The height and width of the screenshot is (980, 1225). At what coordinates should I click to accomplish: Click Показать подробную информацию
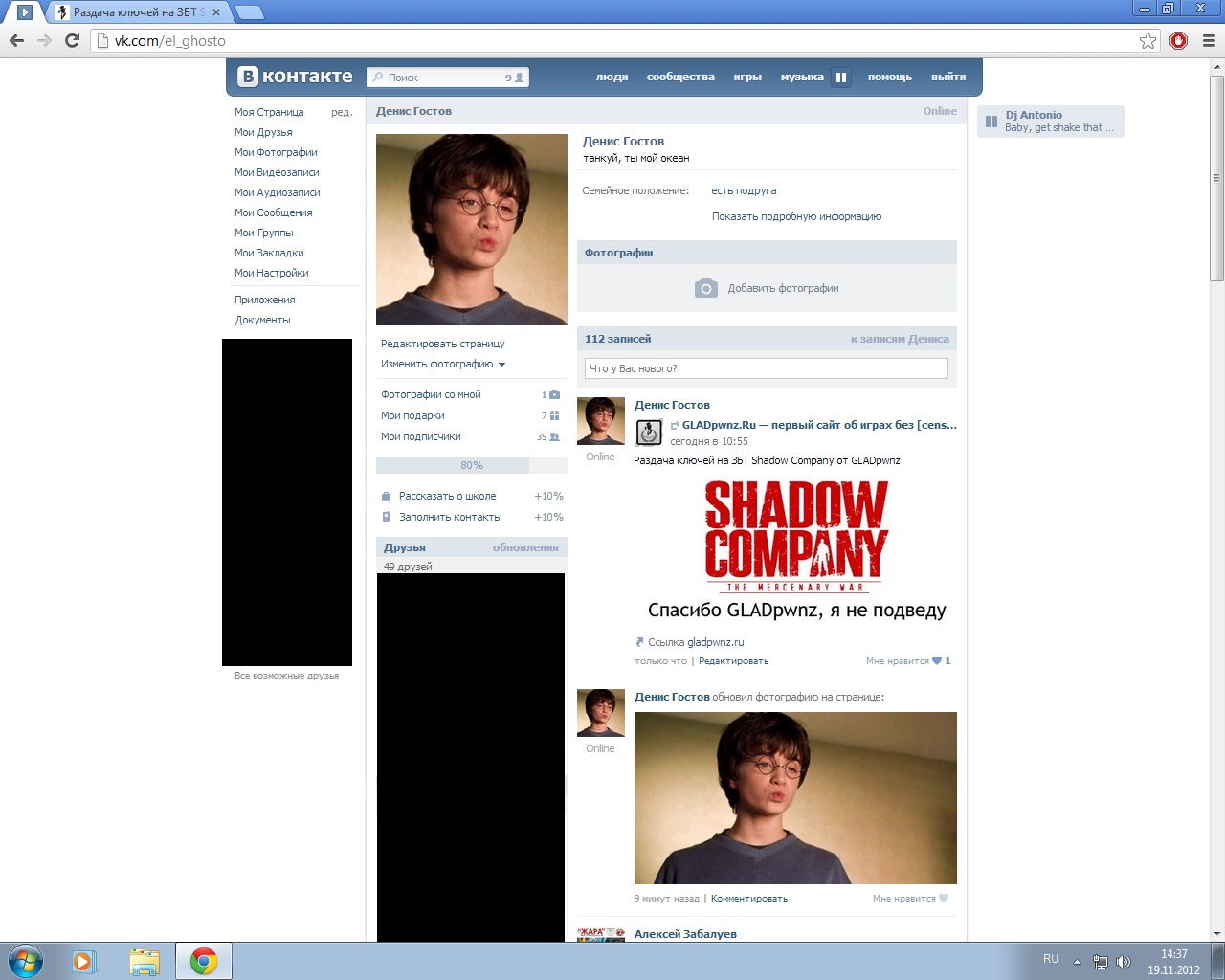click(x=796, y=216)
